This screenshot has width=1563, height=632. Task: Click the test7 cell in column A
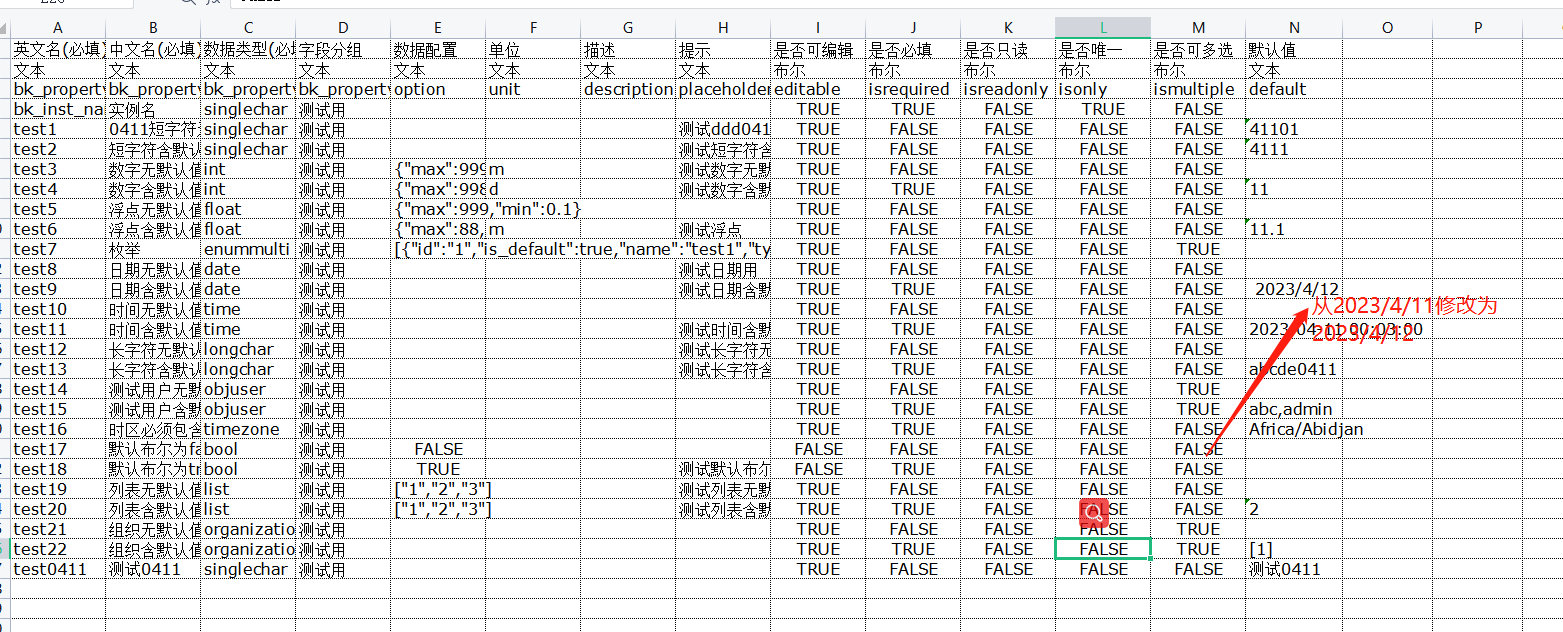click(58, 249)
